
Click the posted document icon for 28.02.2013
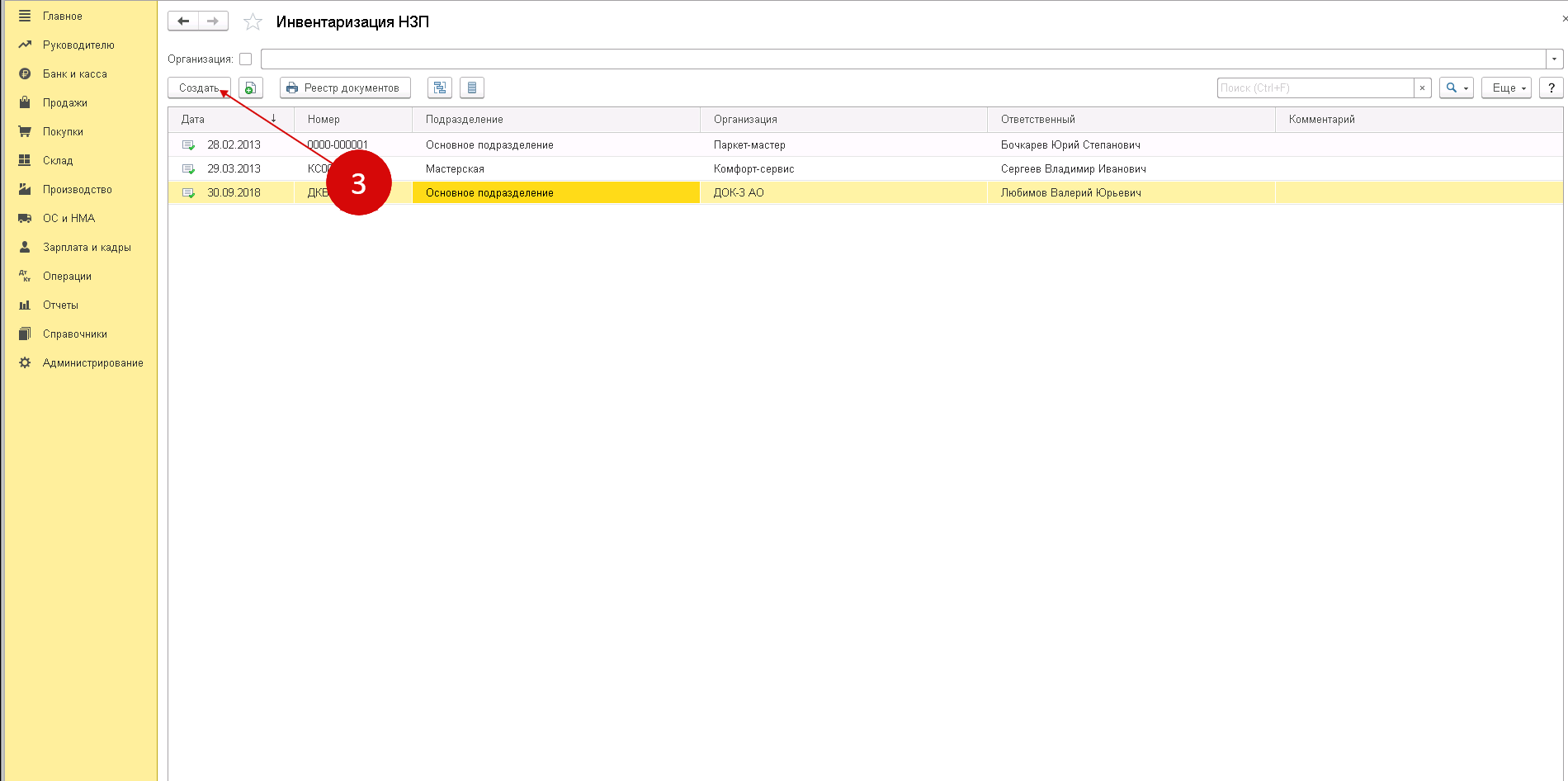[x=188, y=145]
